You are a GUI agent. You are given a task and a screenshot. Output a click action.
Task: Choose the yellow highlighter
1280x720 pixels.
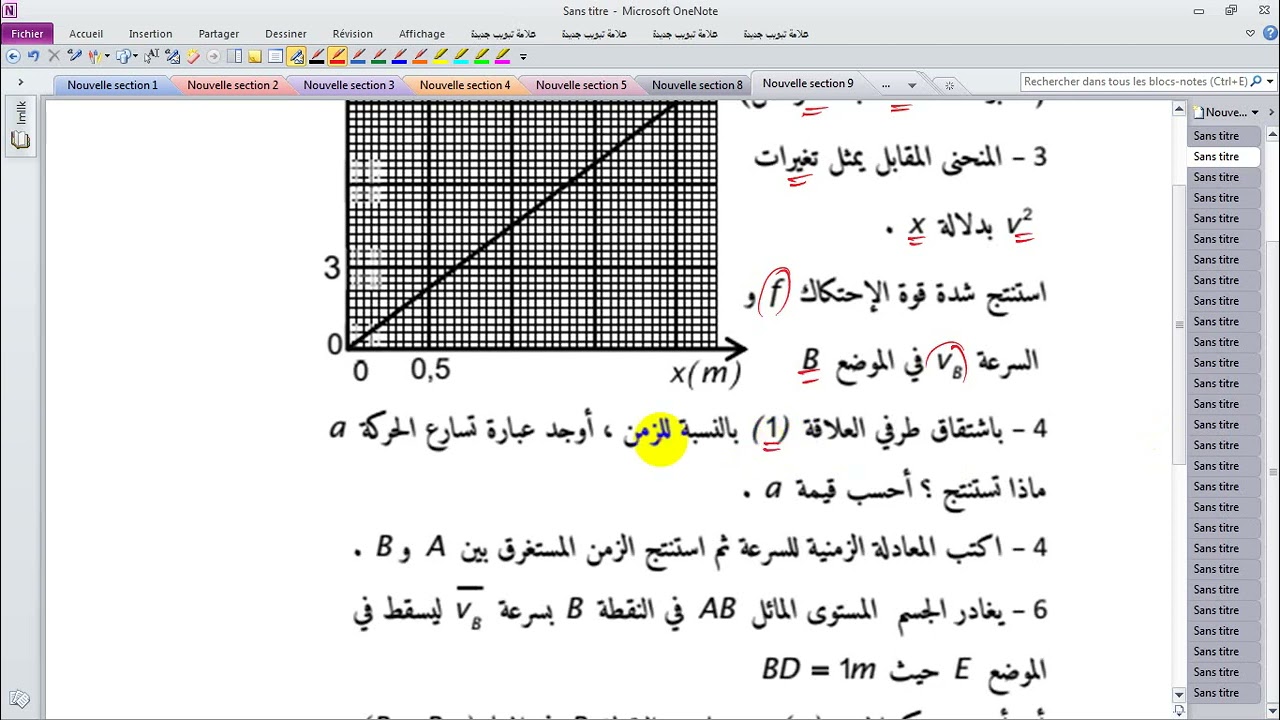[x=441, y=57]
